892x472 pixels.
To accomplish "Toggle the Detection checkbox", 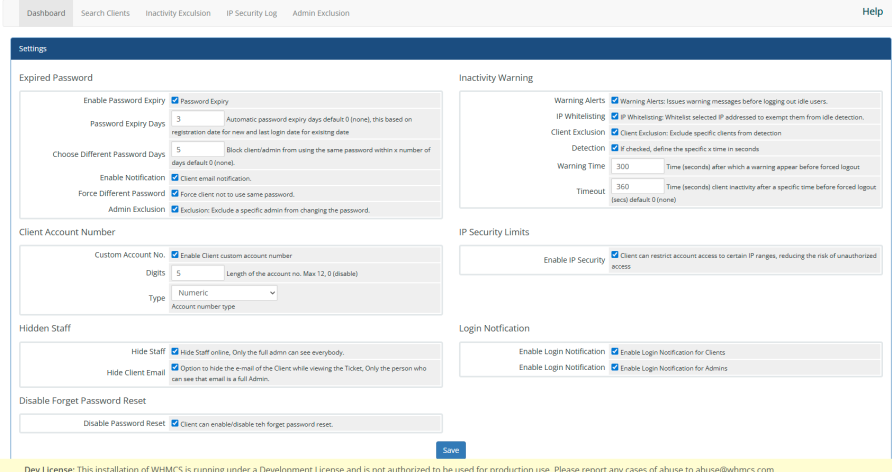I will [615, 148].
